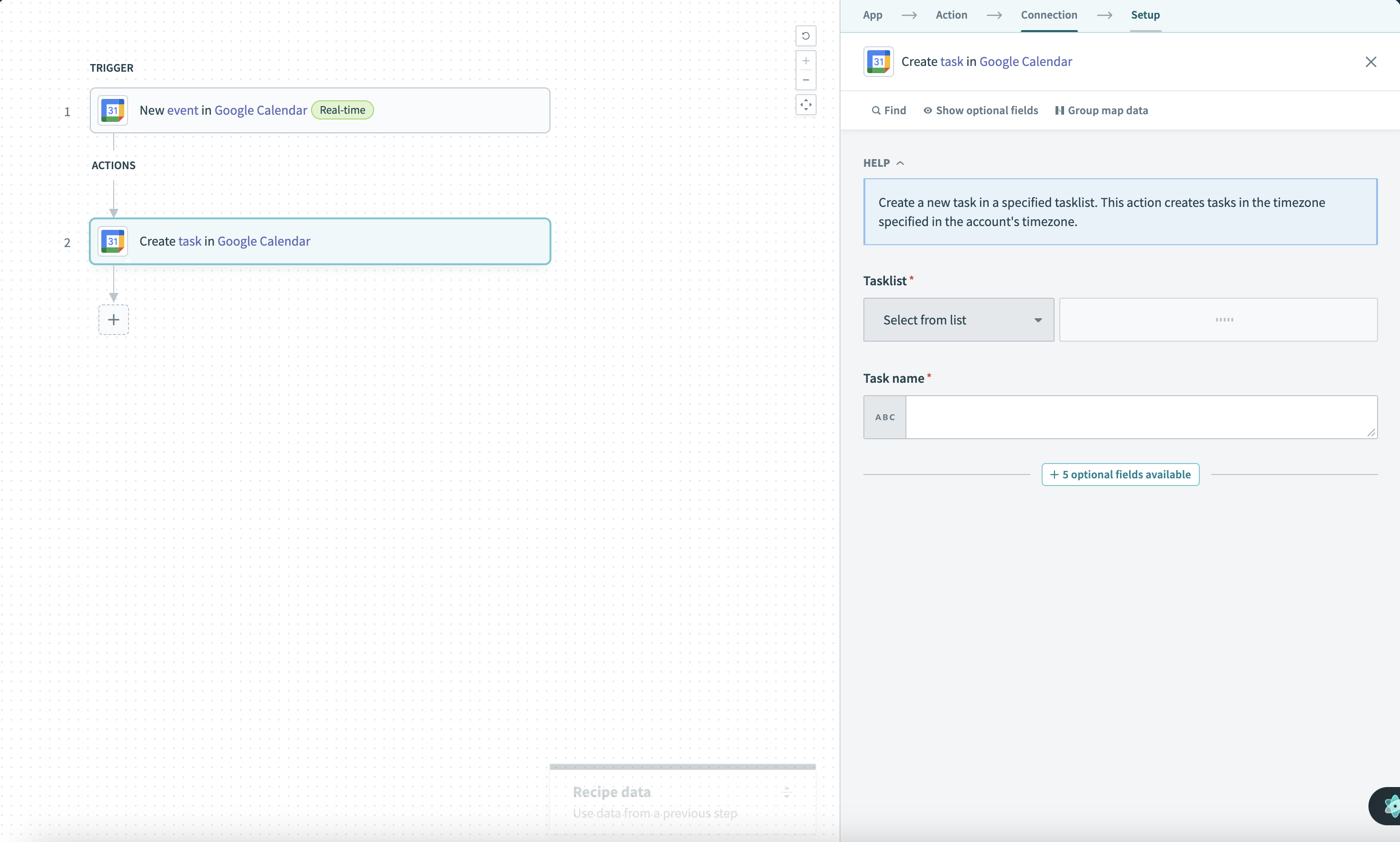
Task: Click 'event' link in trigger step
Action: 183,110
